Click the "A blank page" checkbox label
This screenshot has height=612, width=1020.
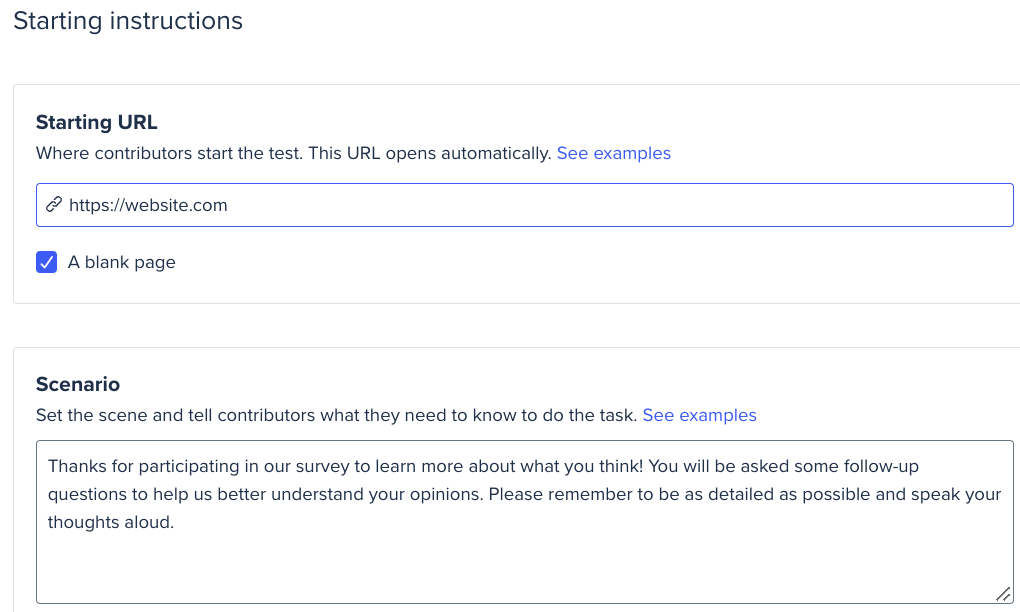pos(121,263)
